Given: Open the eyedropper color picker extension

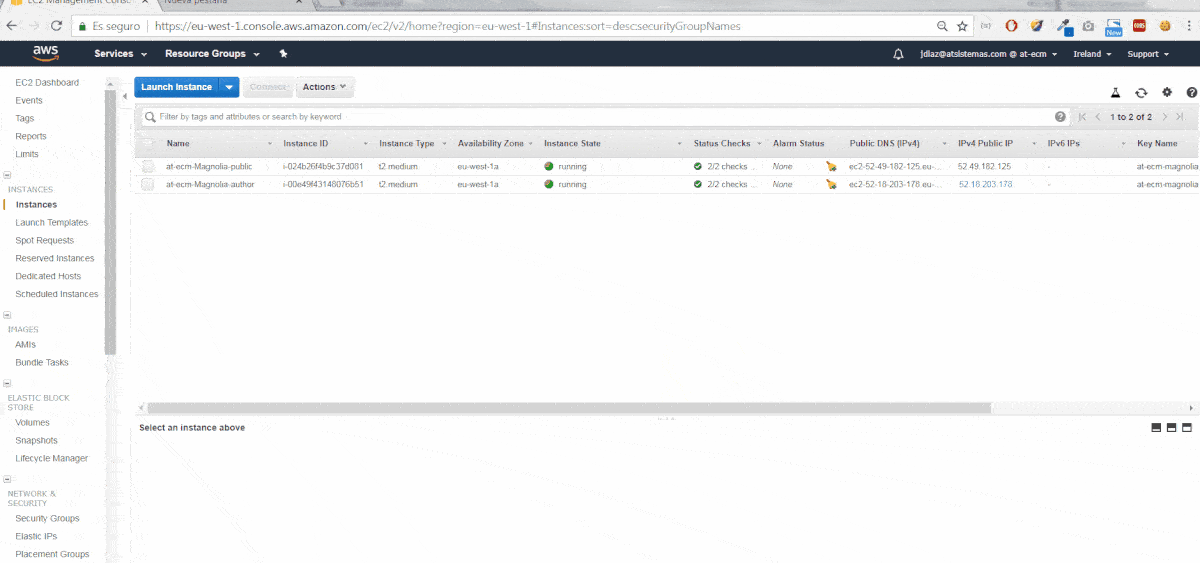Looking at the screenshot, I should coord(1064,26).
